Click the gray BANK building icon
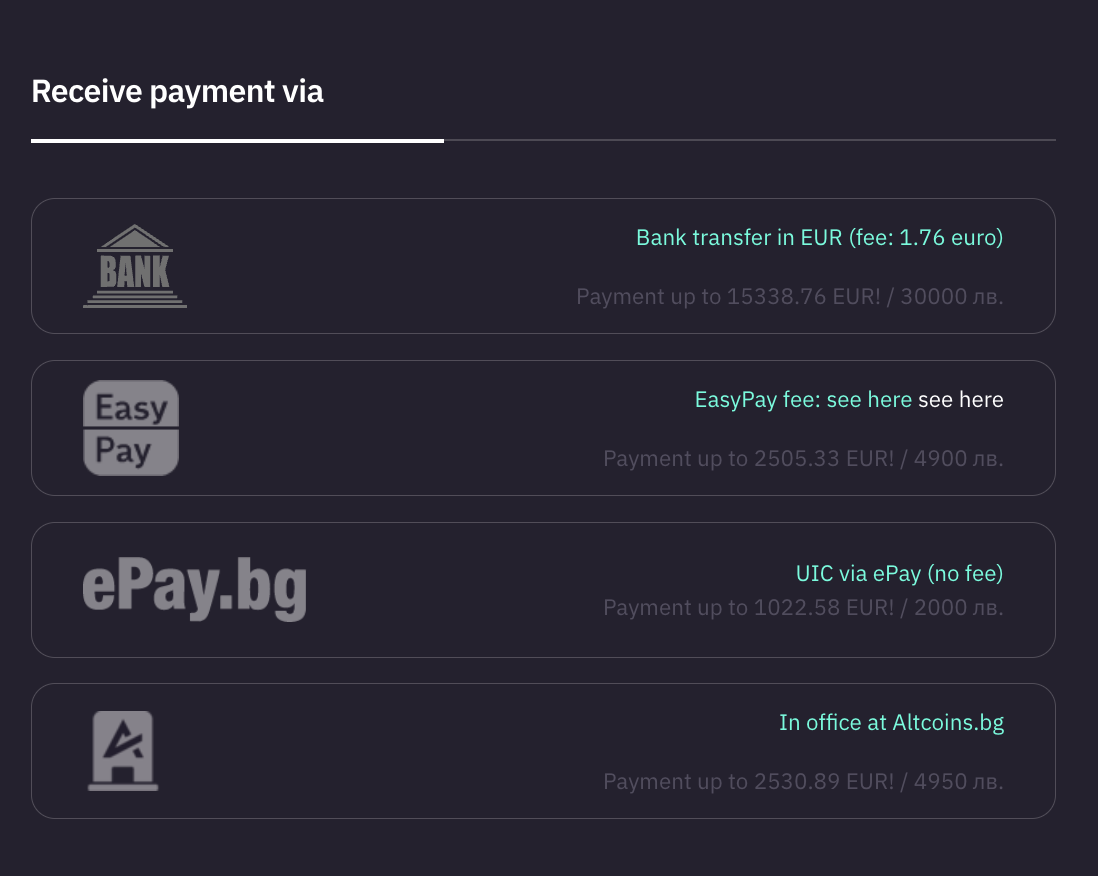The height and width of the screenshot is (876, 1098). click(x=135, y=266)
